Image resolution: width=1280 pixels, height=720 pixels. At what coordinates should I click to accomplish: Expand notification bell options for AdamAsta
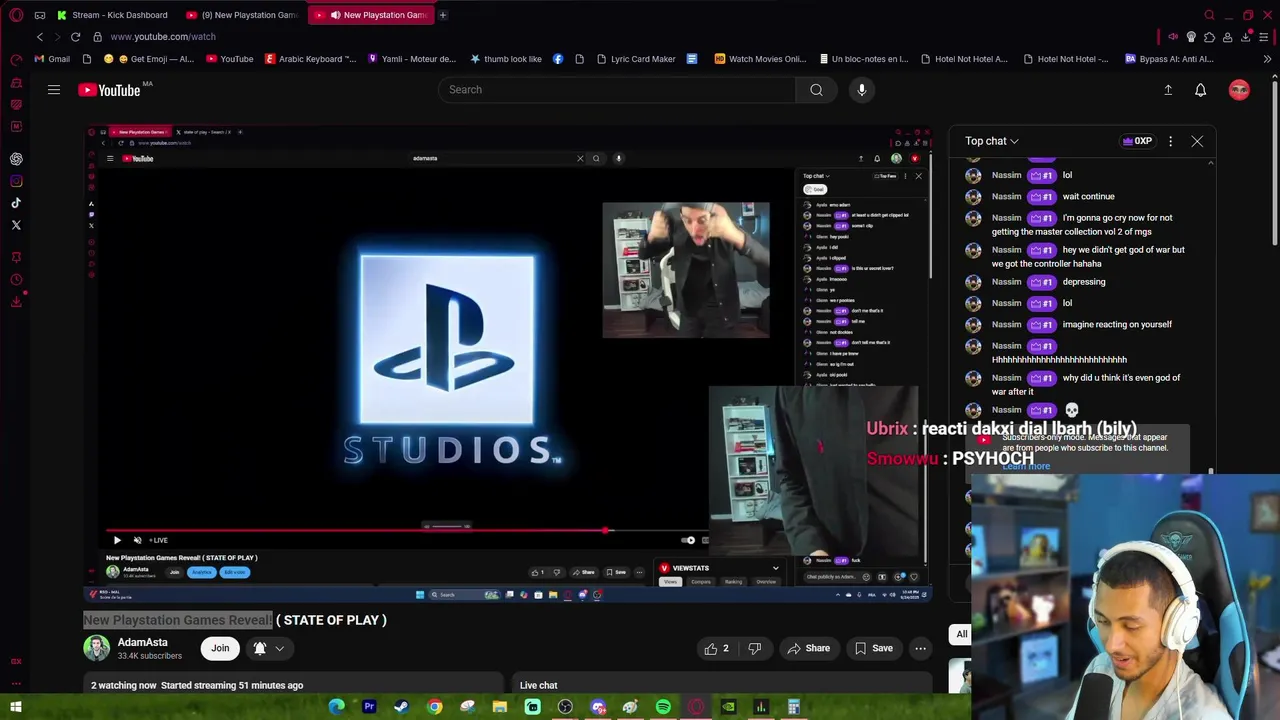[269, 648]
